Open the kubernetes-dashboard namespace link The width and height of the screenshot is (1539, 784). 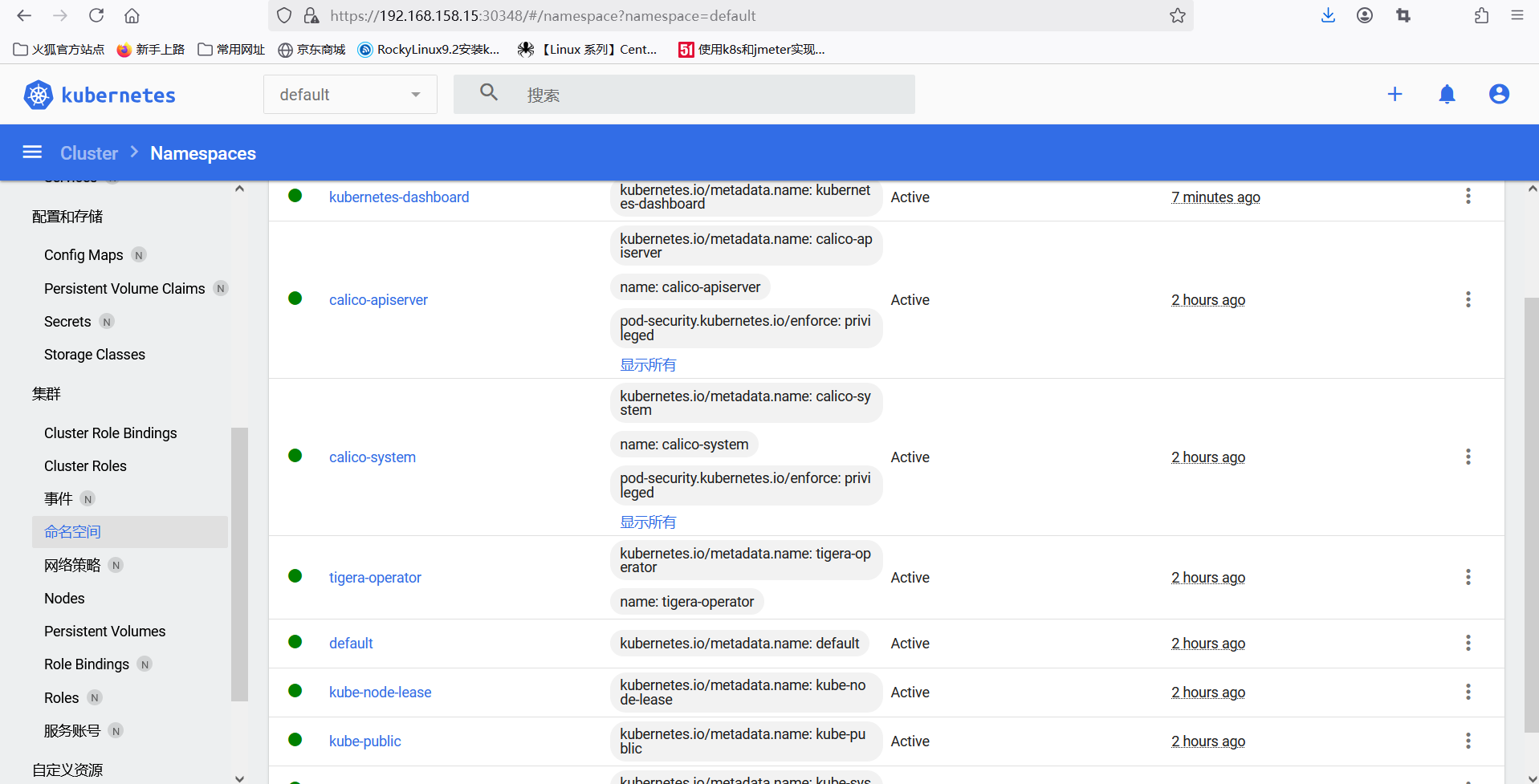coord(399,197)
